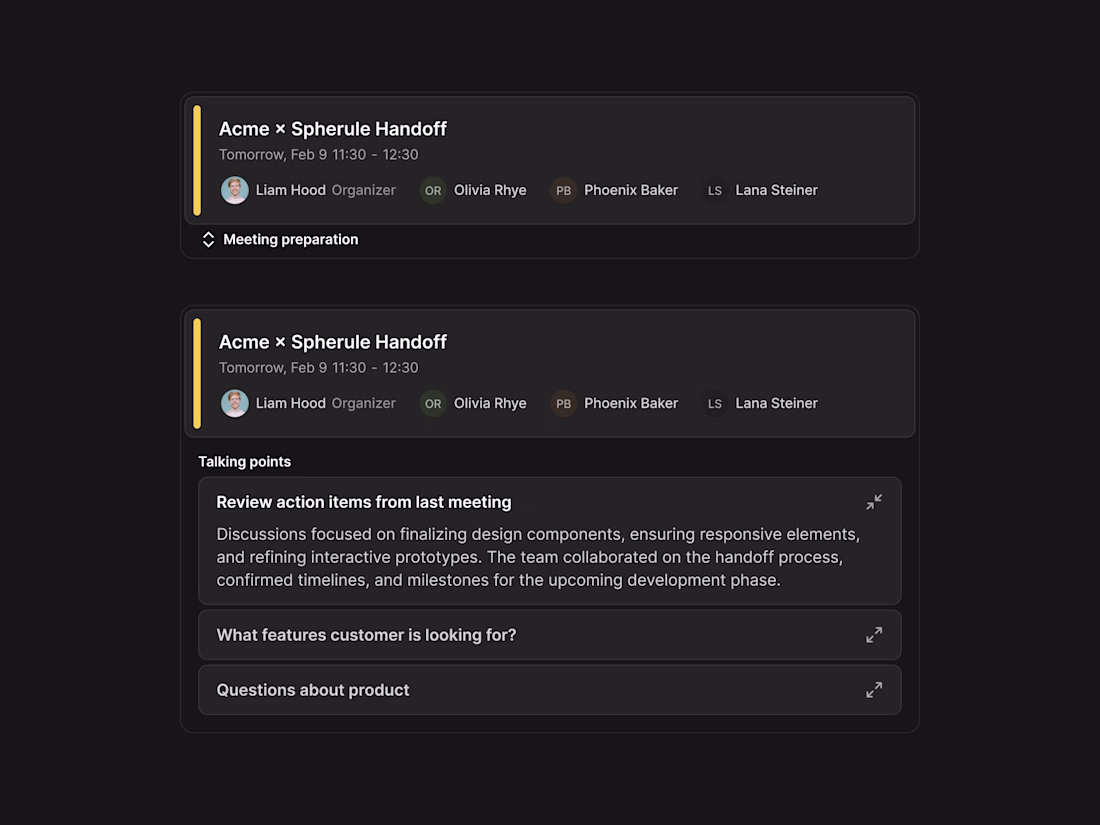Select the Questions about product row title
1100x825 pixels.
[x=313, y=690]
